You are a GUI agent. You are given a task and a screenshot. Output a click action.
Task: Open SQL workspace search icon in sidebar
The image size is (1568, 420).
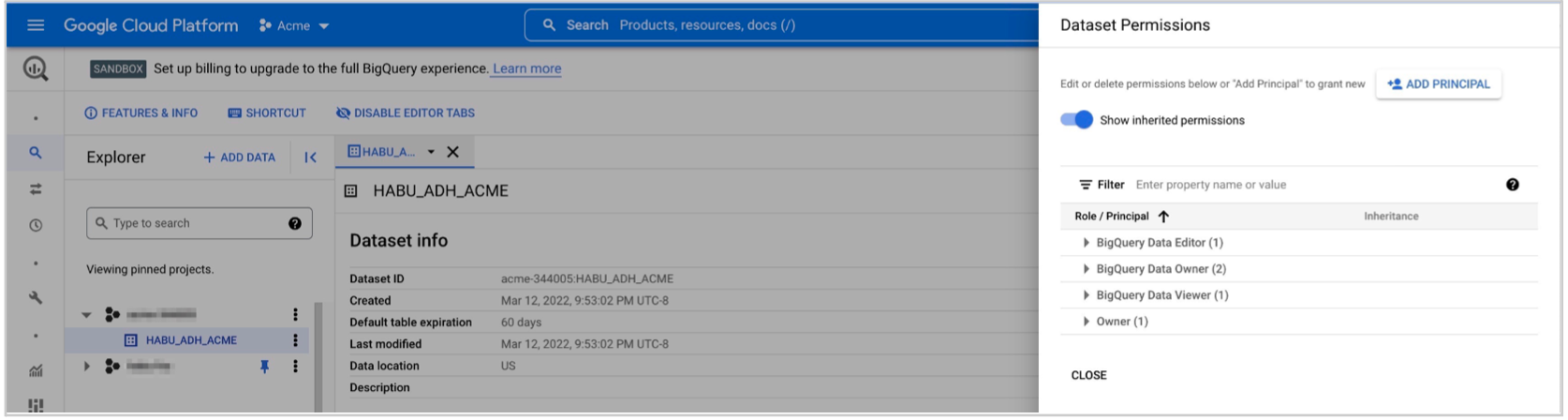pos(36,152)
